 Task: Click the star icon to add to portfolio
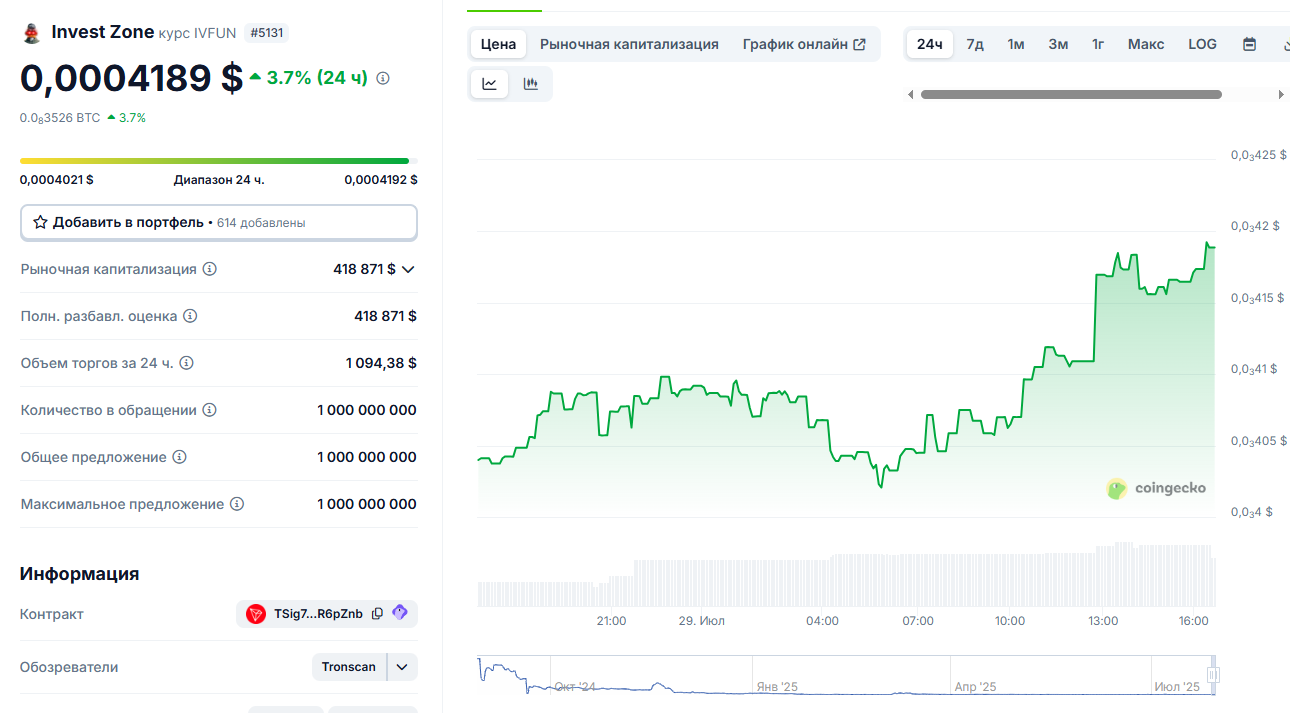(x=40, y=222)
